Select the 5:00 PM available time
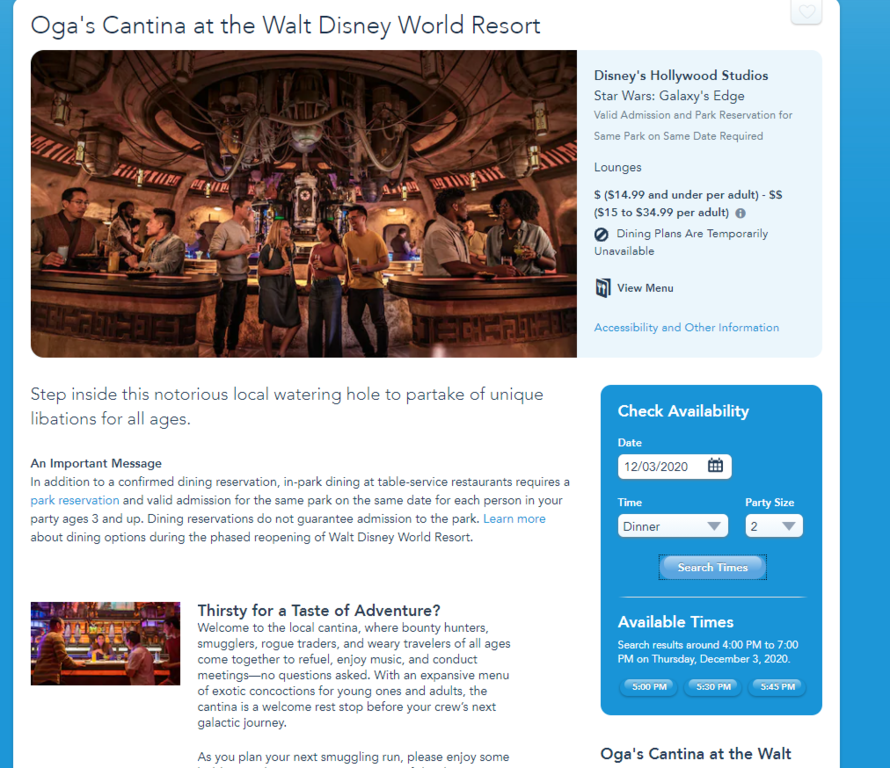Viewport: 890px width, 768px height. [x=649, y=687]
